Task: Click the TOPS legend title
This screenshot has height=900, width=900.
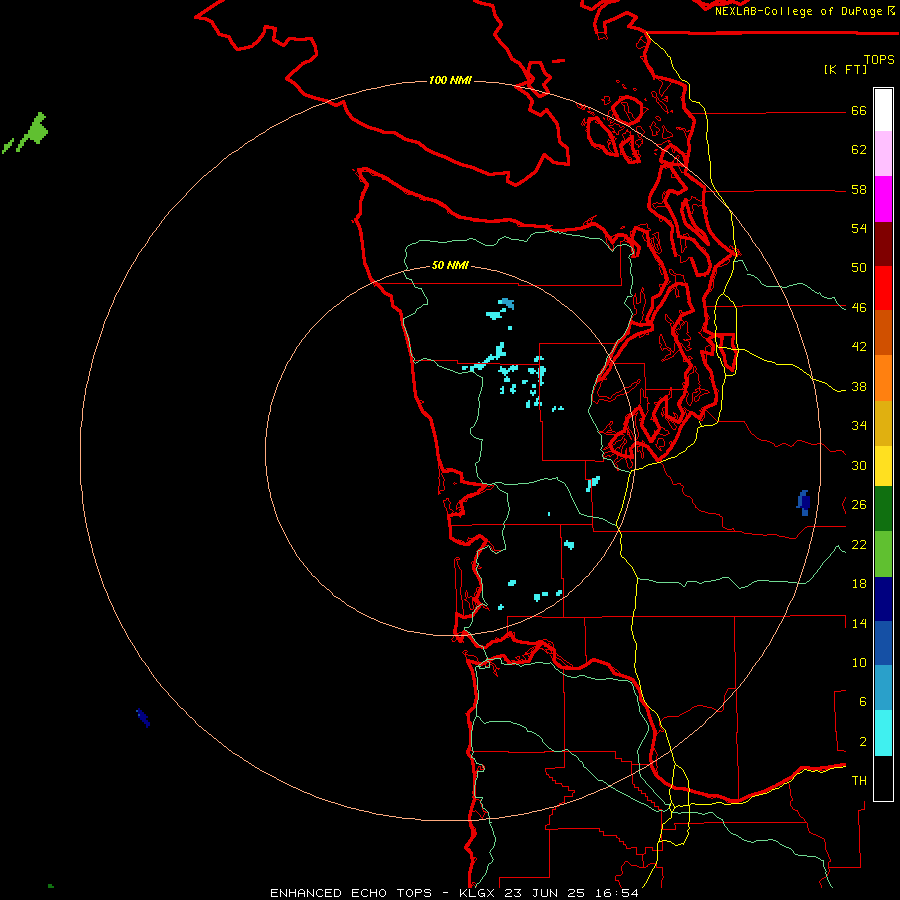Action: coord(879,59)
